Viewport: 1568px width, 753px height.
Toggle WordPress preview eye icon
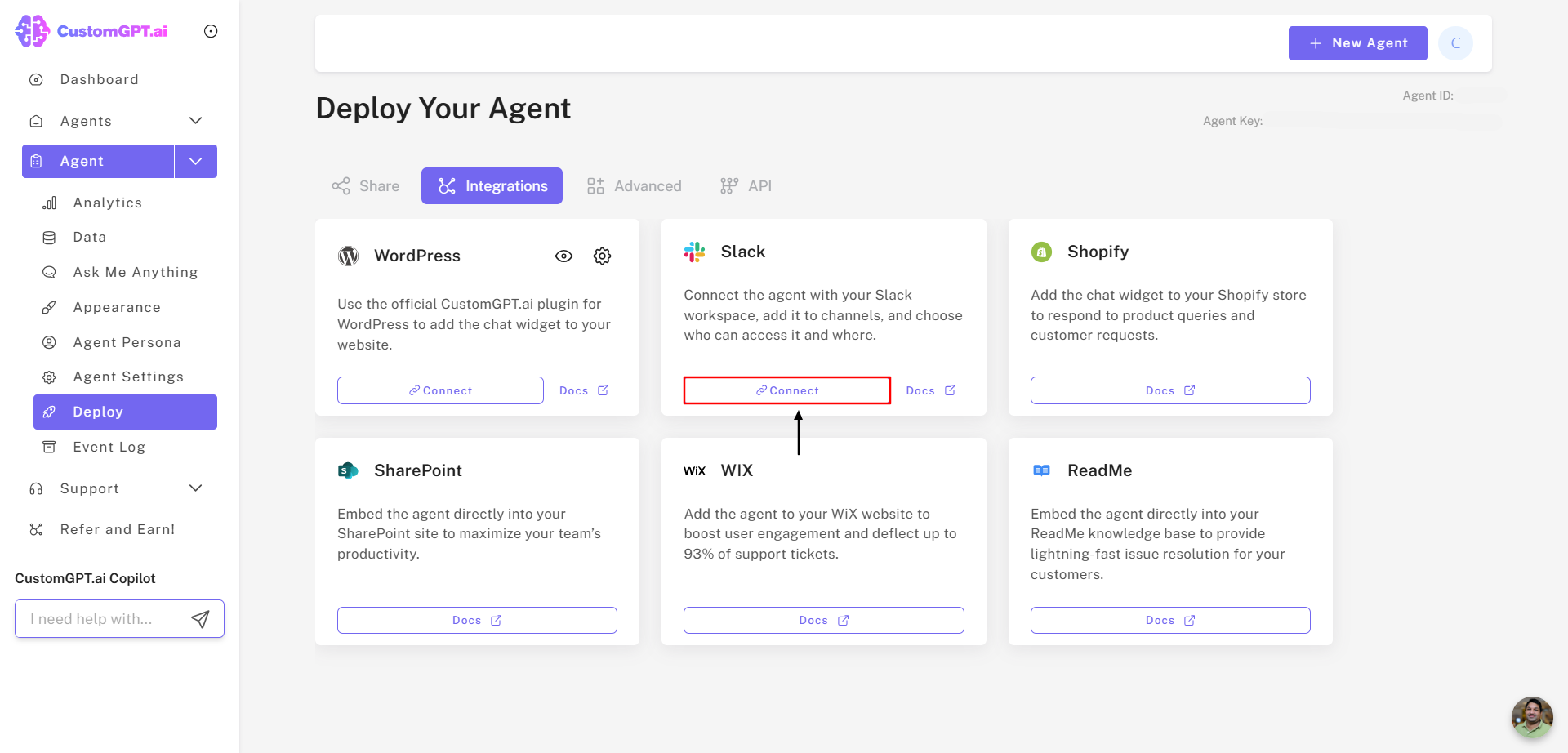[x=563, y=256]
